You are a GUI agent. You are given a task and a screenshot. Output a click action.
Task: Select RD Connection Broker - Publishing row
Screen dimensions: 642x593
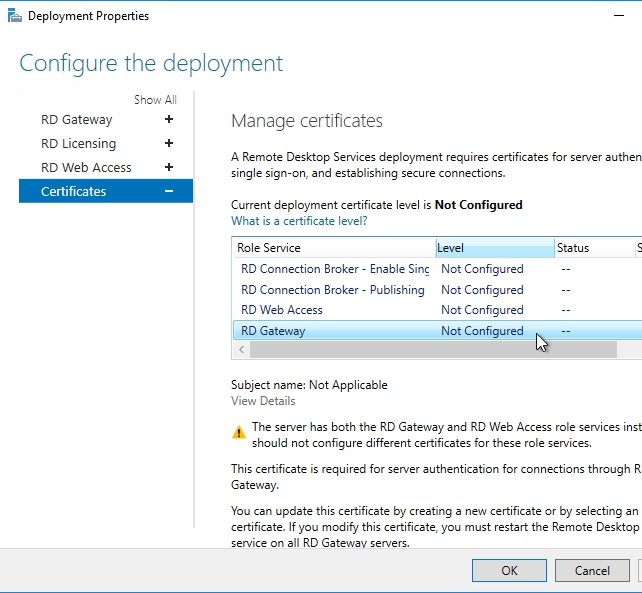[333, 290]
